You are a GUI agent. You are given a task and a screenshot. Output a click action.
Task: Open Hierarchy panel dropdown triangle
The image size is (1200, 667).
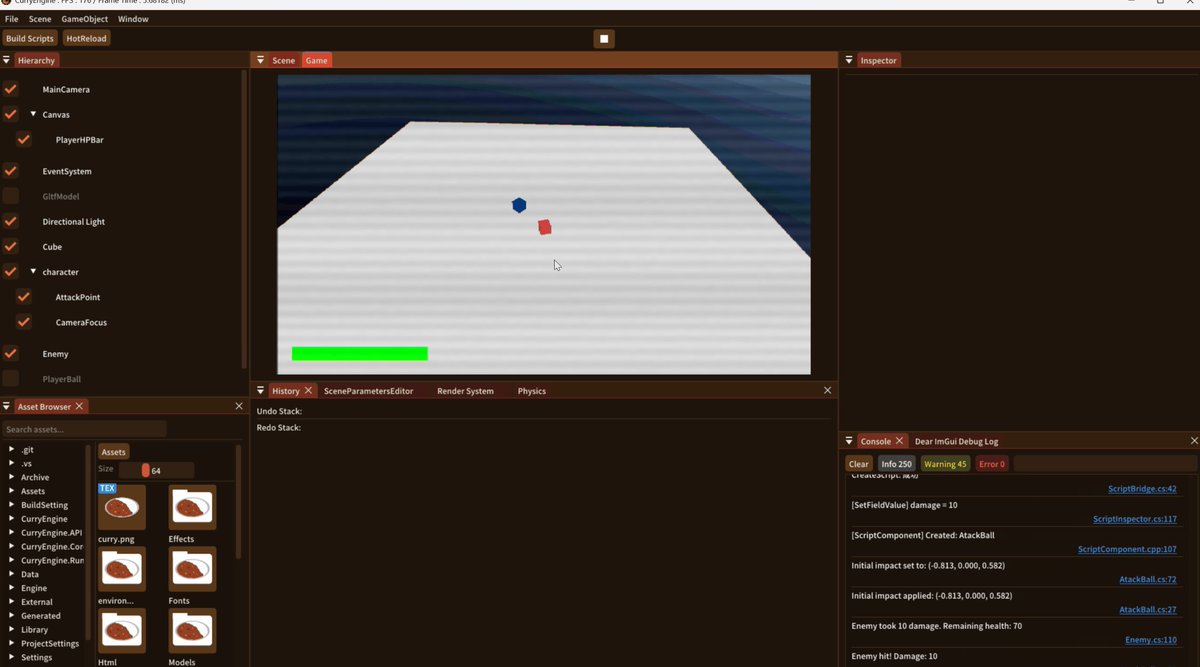coord(6,60)
